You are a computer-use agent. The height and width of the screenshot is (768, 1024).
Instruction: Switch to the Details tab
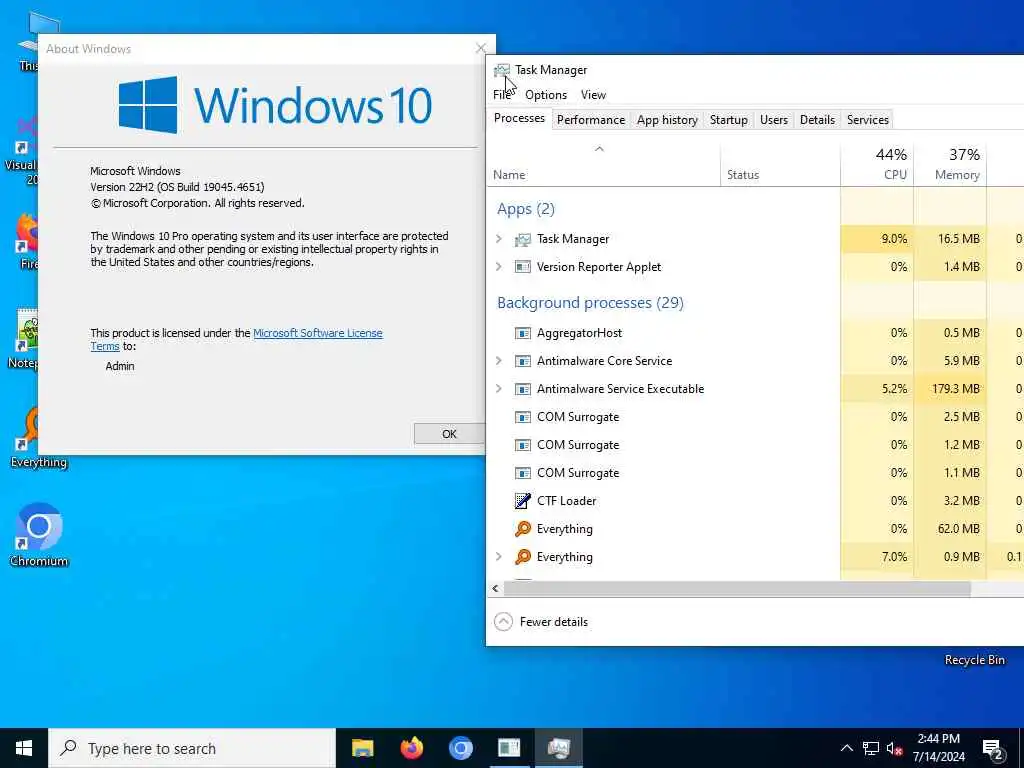coord(817,120)
